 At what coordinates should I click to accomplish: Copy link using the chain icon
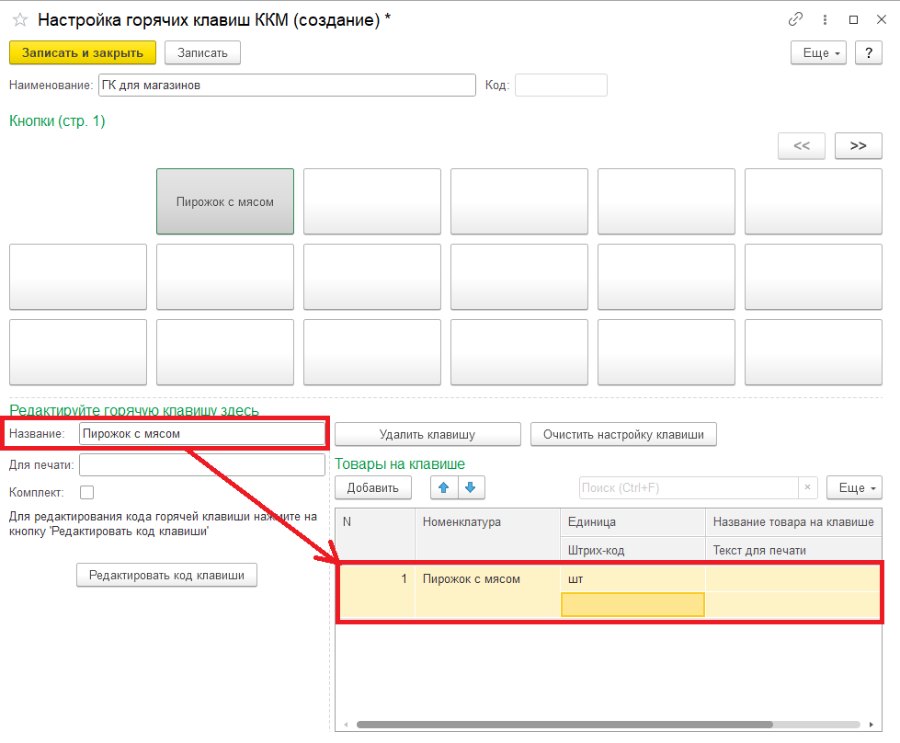796,20
